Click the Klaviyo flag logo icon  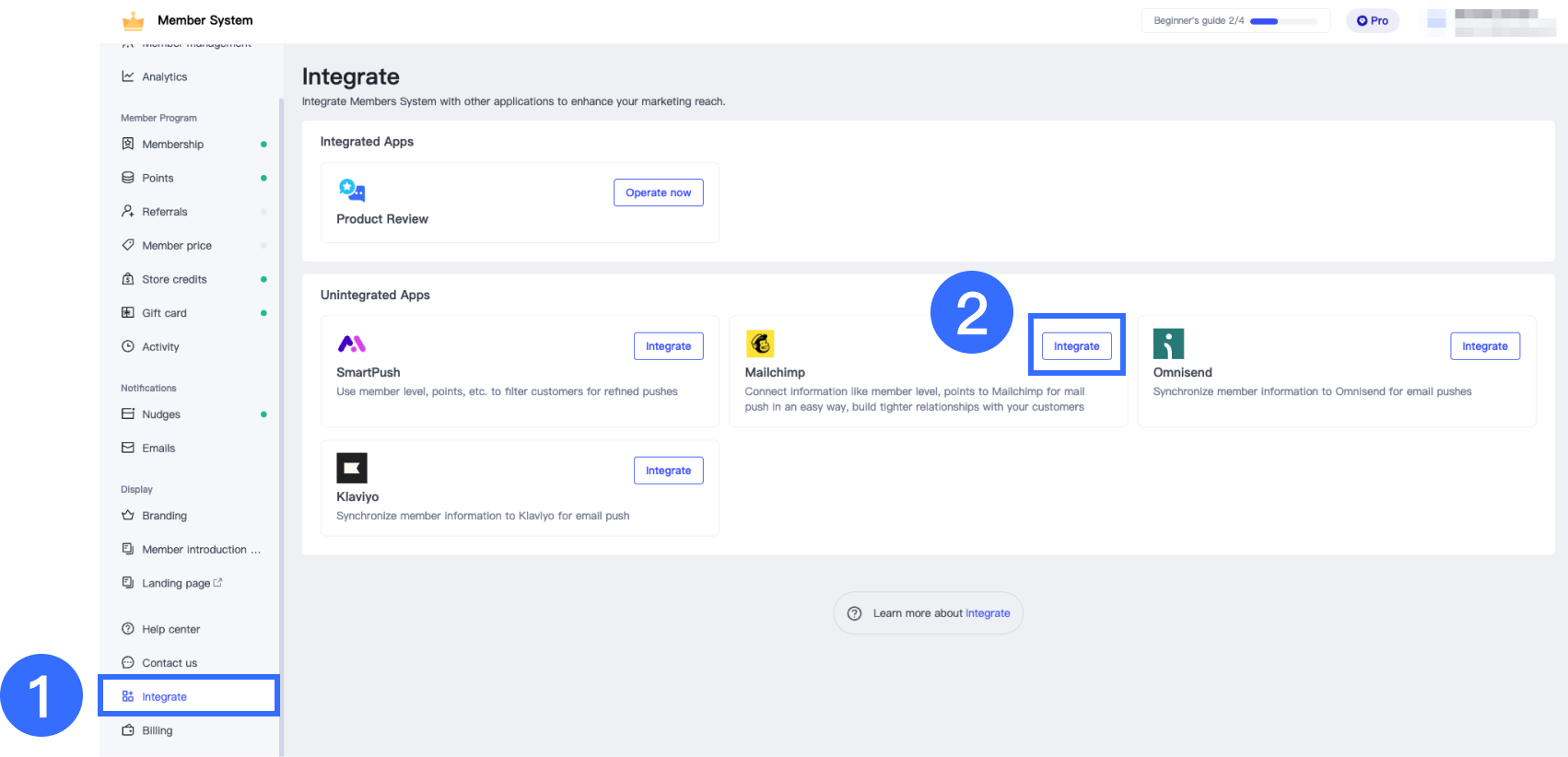coord(352,468)
